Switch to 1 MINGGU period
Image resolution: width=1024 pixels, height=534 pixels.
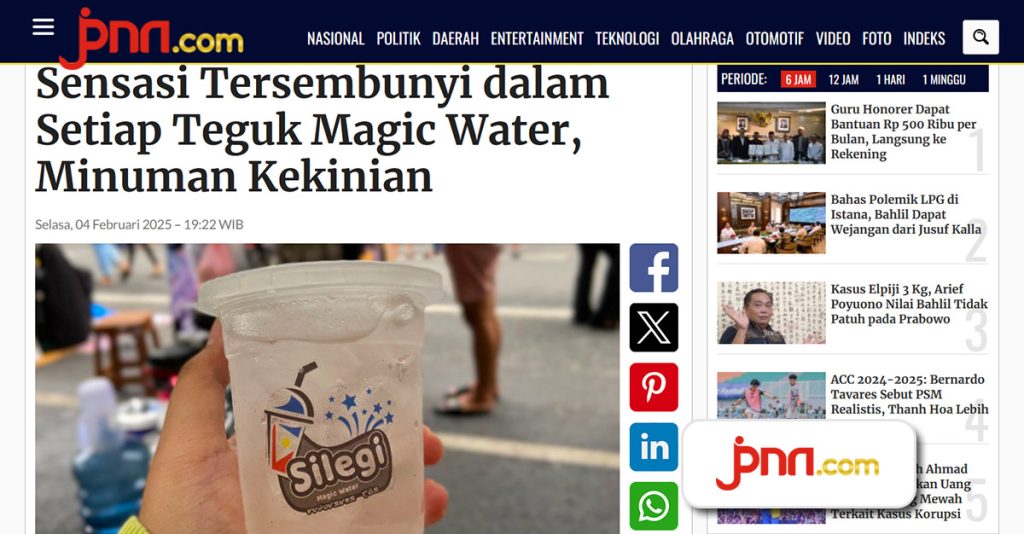point(944,80)
